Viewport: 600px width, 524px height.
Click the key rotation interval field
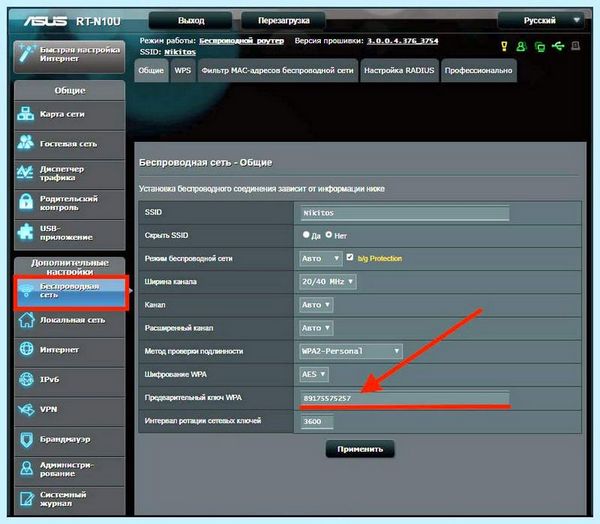click(x=317, y=421)
